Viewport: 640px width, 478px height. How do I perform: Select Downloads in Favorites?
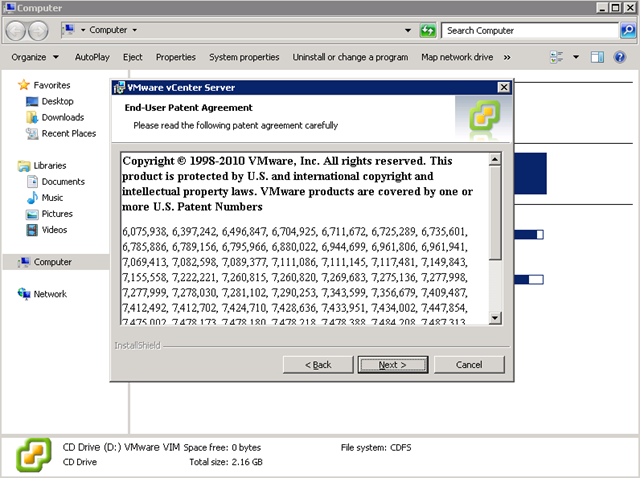[x=63, y=117]
